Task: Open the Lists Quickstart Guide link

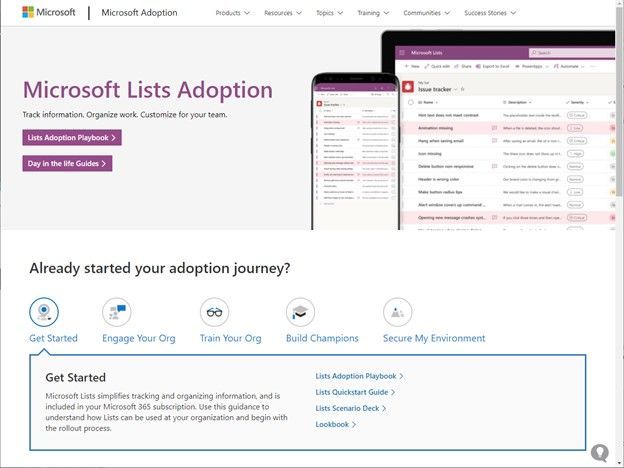Action: point(355,392)
